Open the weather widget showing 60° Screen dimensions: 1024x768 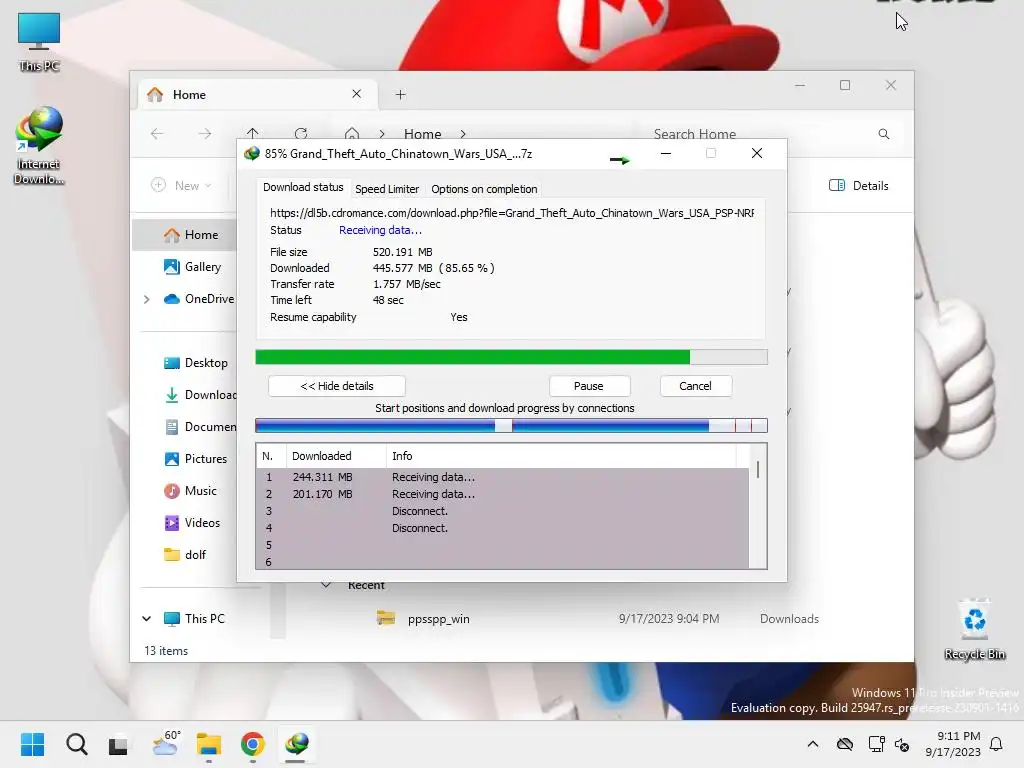click(x=166, y=744)
